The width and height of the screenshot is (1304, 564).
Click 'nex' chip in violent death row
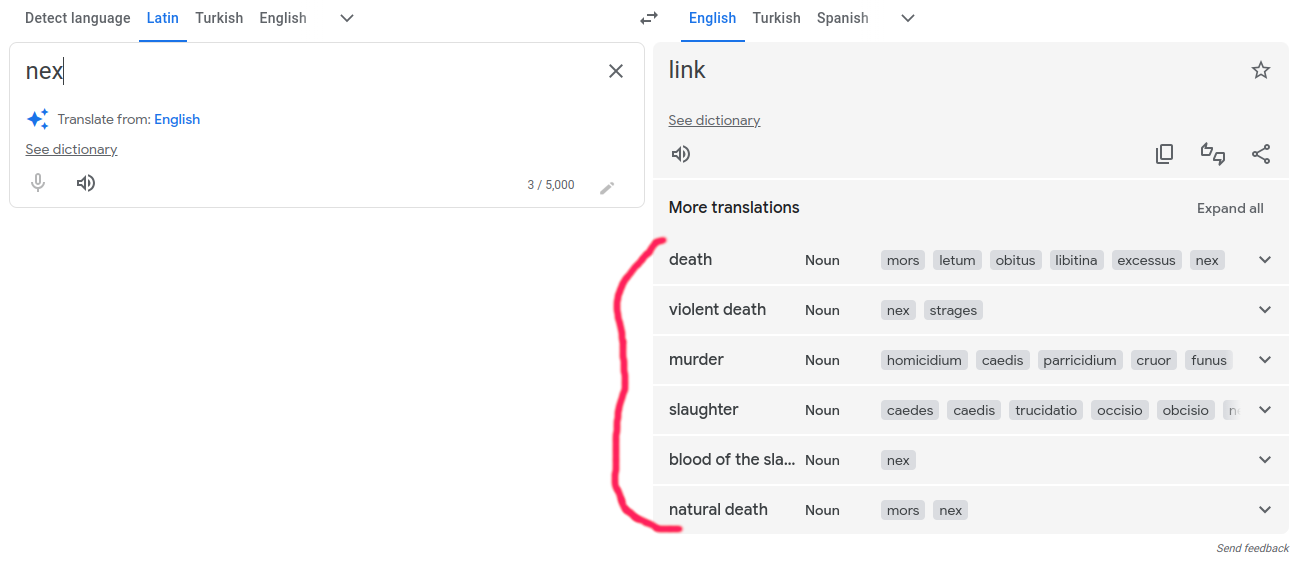[x=898, y=310]
